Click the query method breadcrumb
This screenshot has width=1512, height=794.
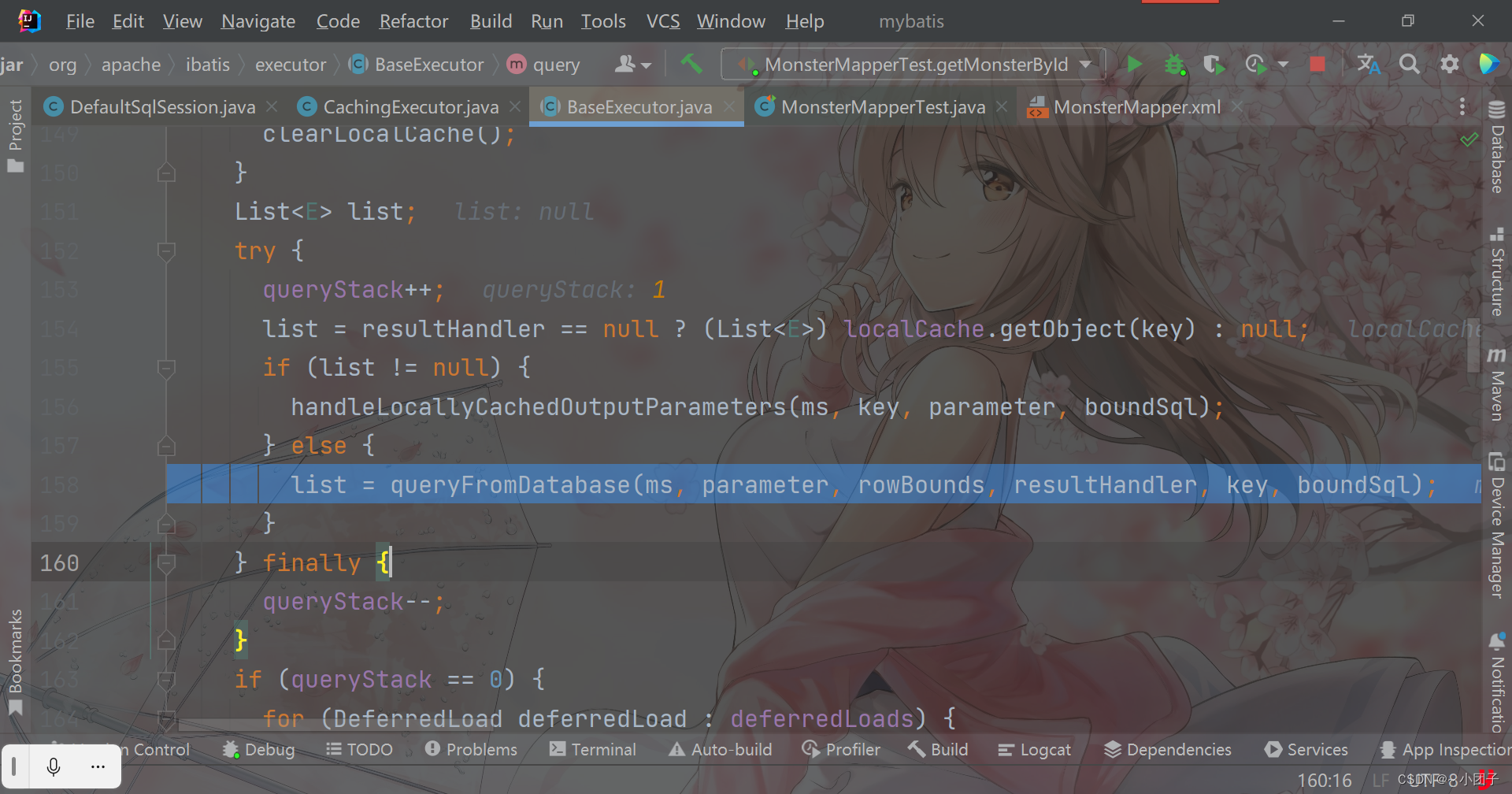(544, 64)
